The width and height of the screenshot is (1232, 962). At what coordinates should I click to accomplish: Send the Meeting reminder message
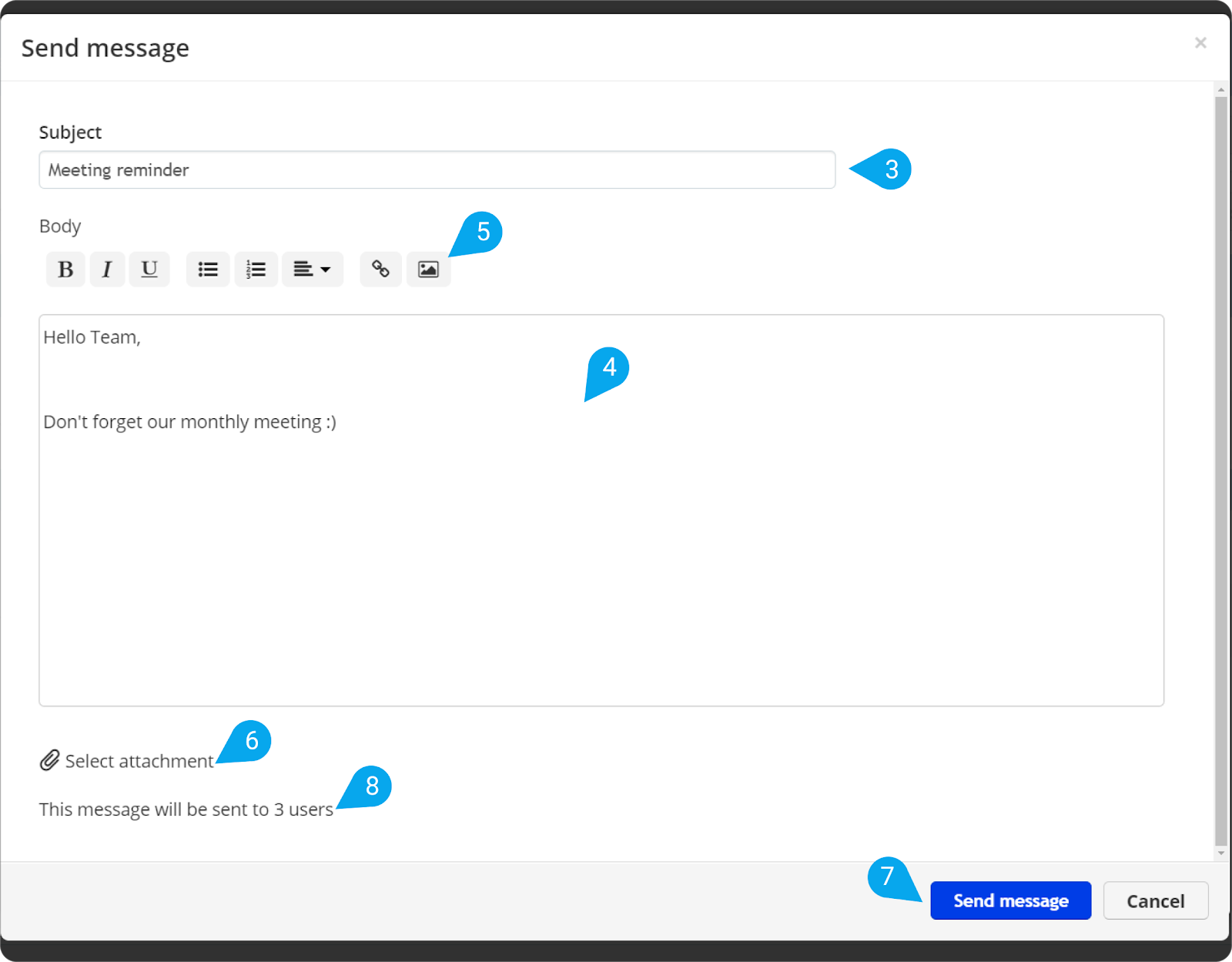click(1010, 900)
